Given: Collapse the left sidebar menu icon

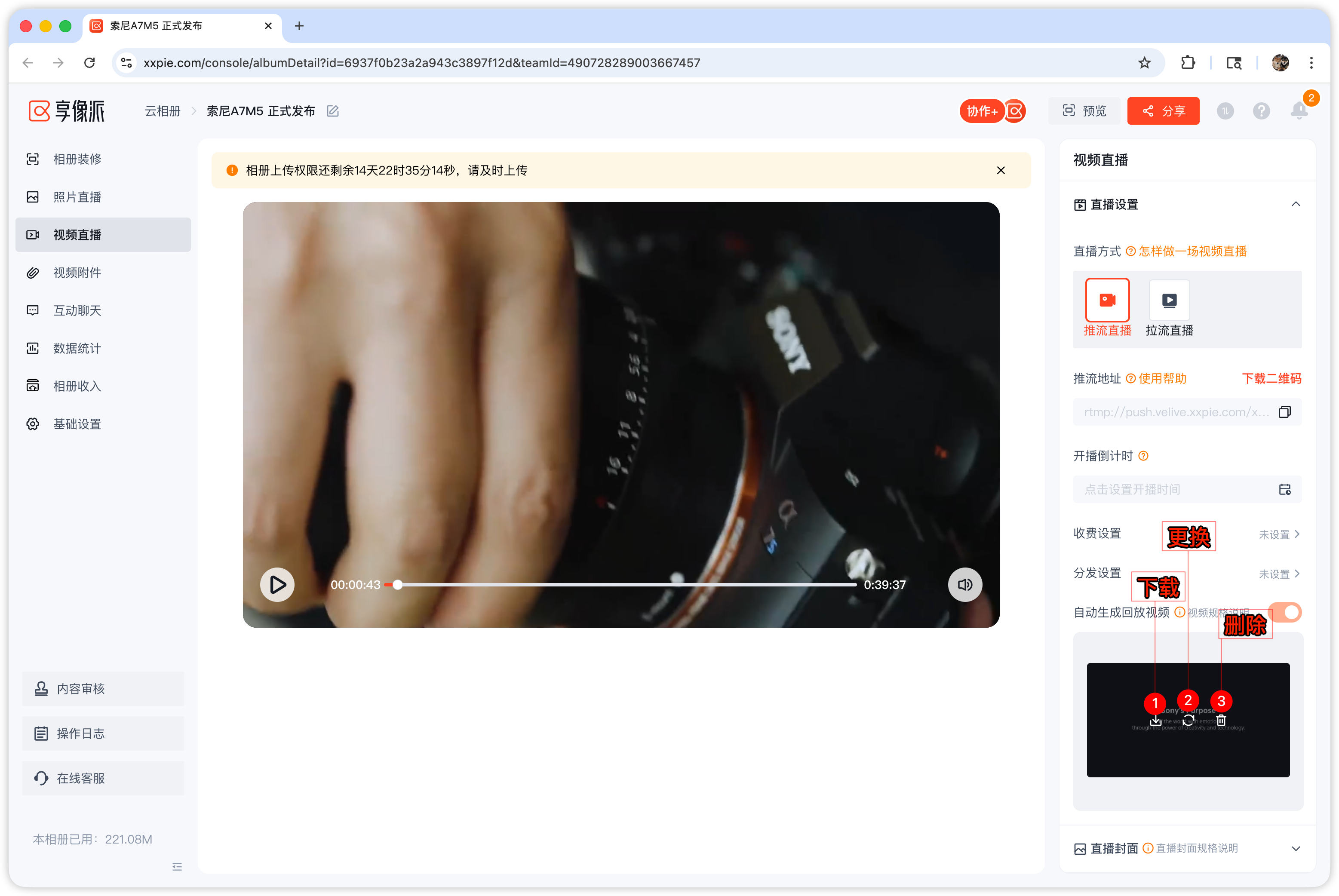Looking at the screenshot, I should pos(177,866).
